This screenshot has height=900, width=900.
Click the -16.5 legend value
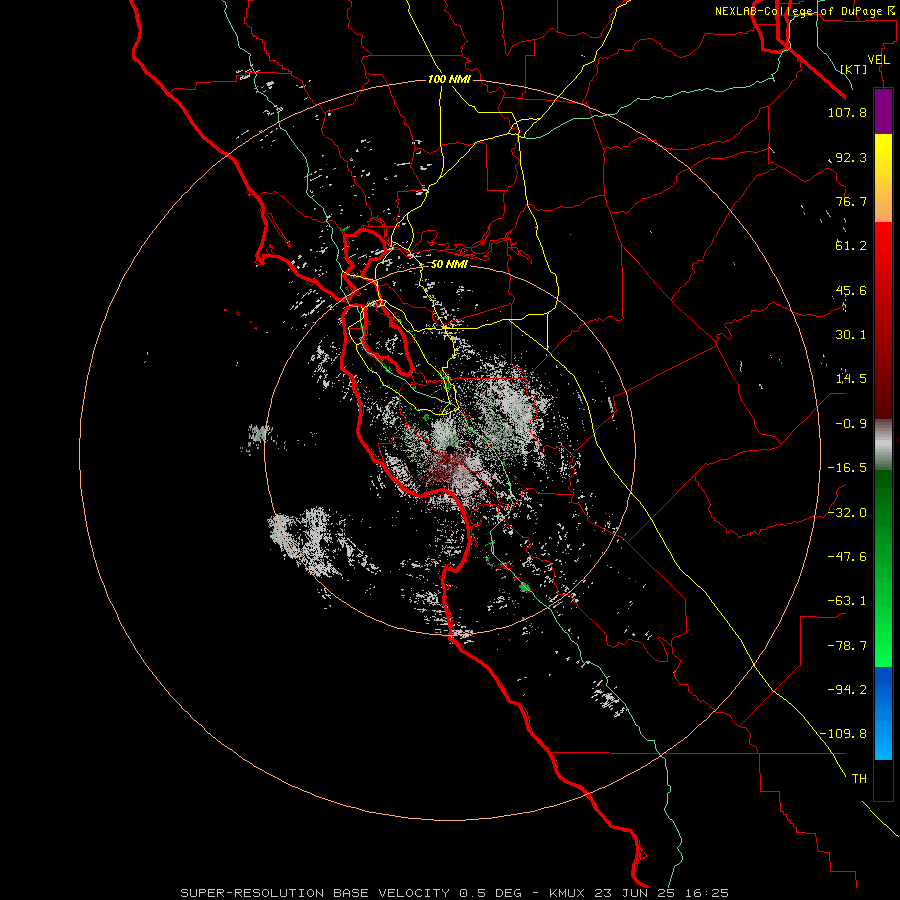[847, 468]
